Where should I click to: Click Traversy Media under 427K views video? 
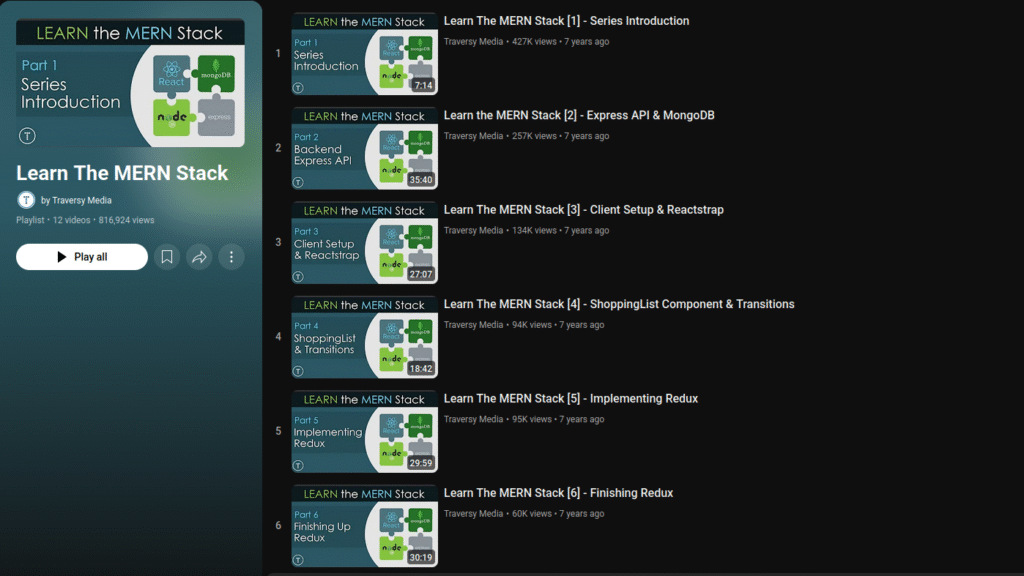(473, 41)
